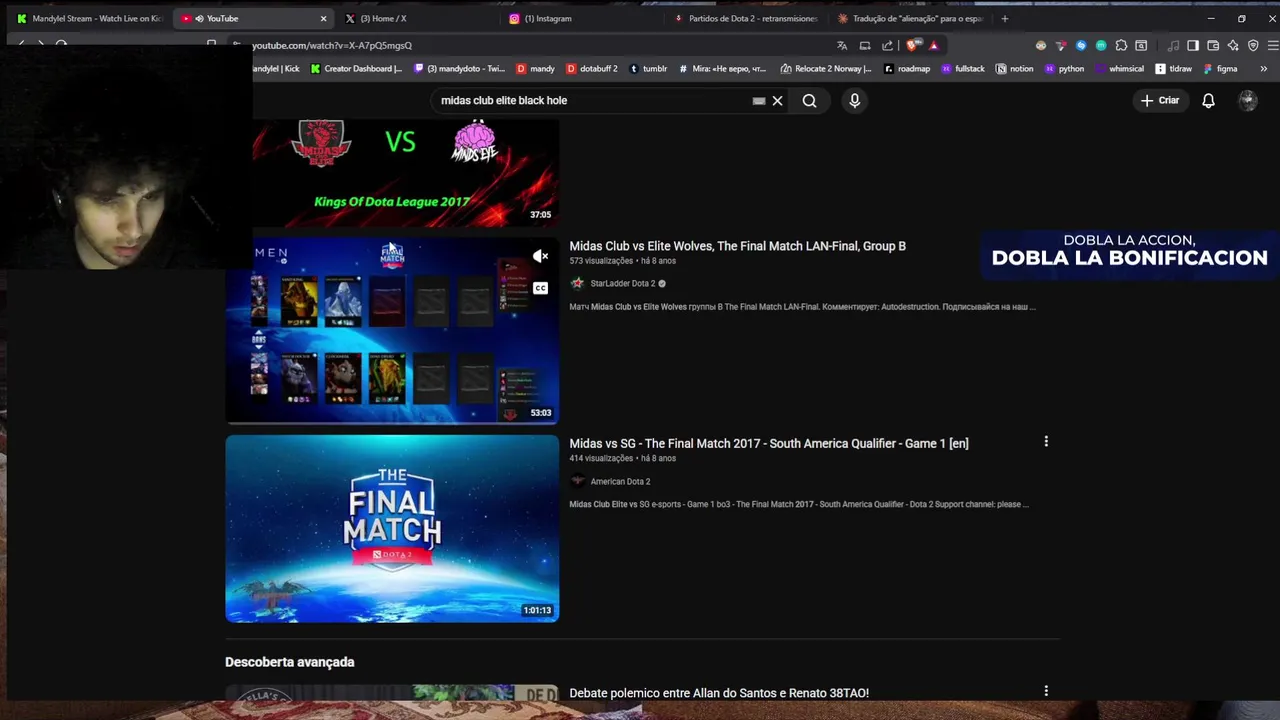
Task: Open more options for Debate polemico video
Action: pyautogui.click(x=1046, y=691)
